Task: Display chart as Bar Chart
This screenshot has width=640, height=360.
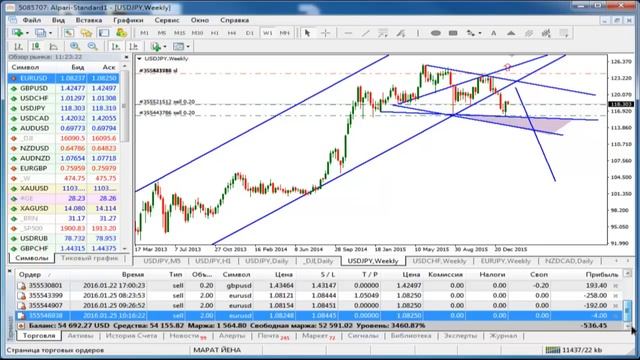Action: coord(18,46)
